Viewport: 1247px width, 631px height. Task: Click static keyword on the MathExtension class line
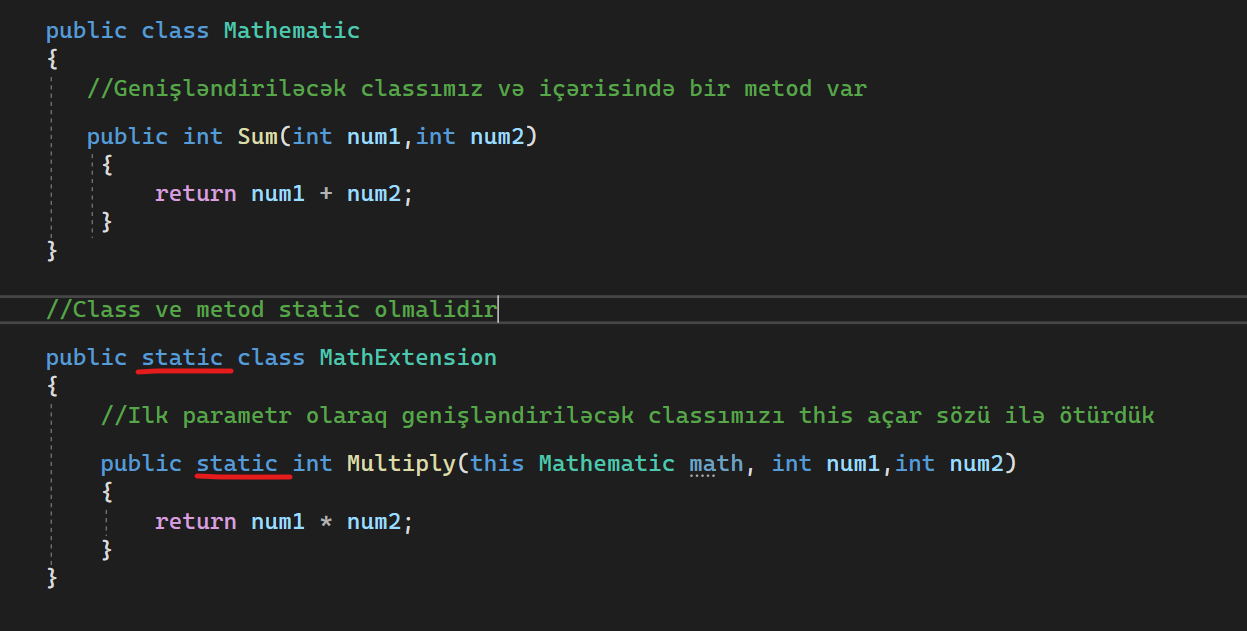click(x=182, y=357)
